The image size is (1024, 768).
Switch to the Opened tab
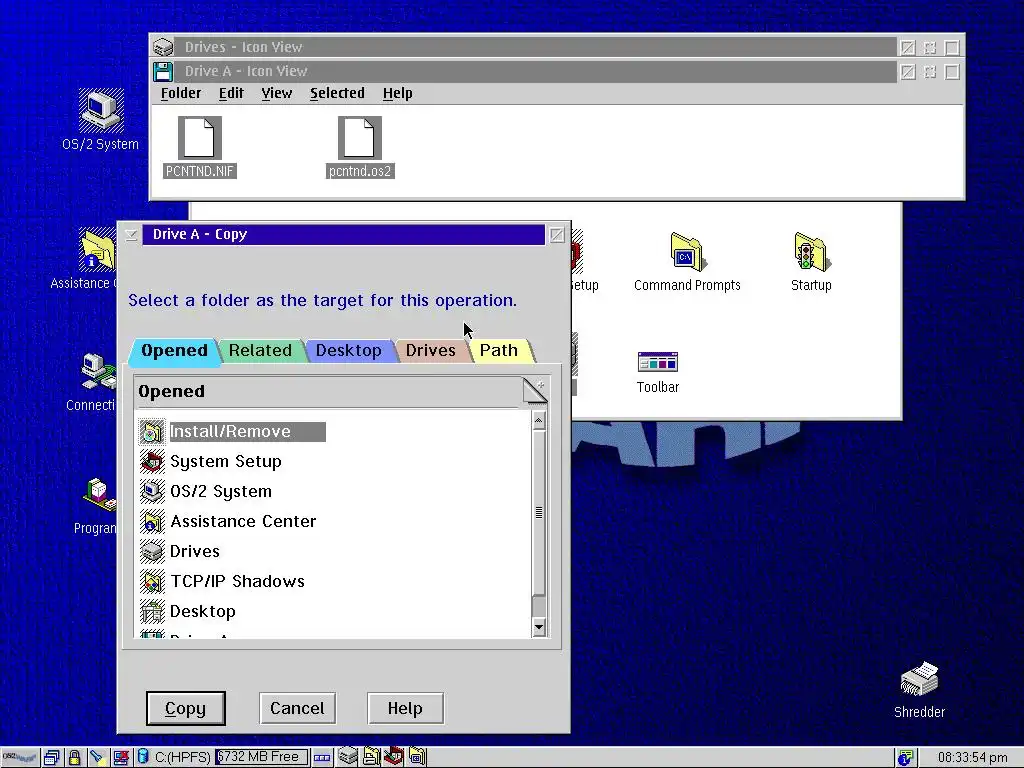tap(174, 351)
